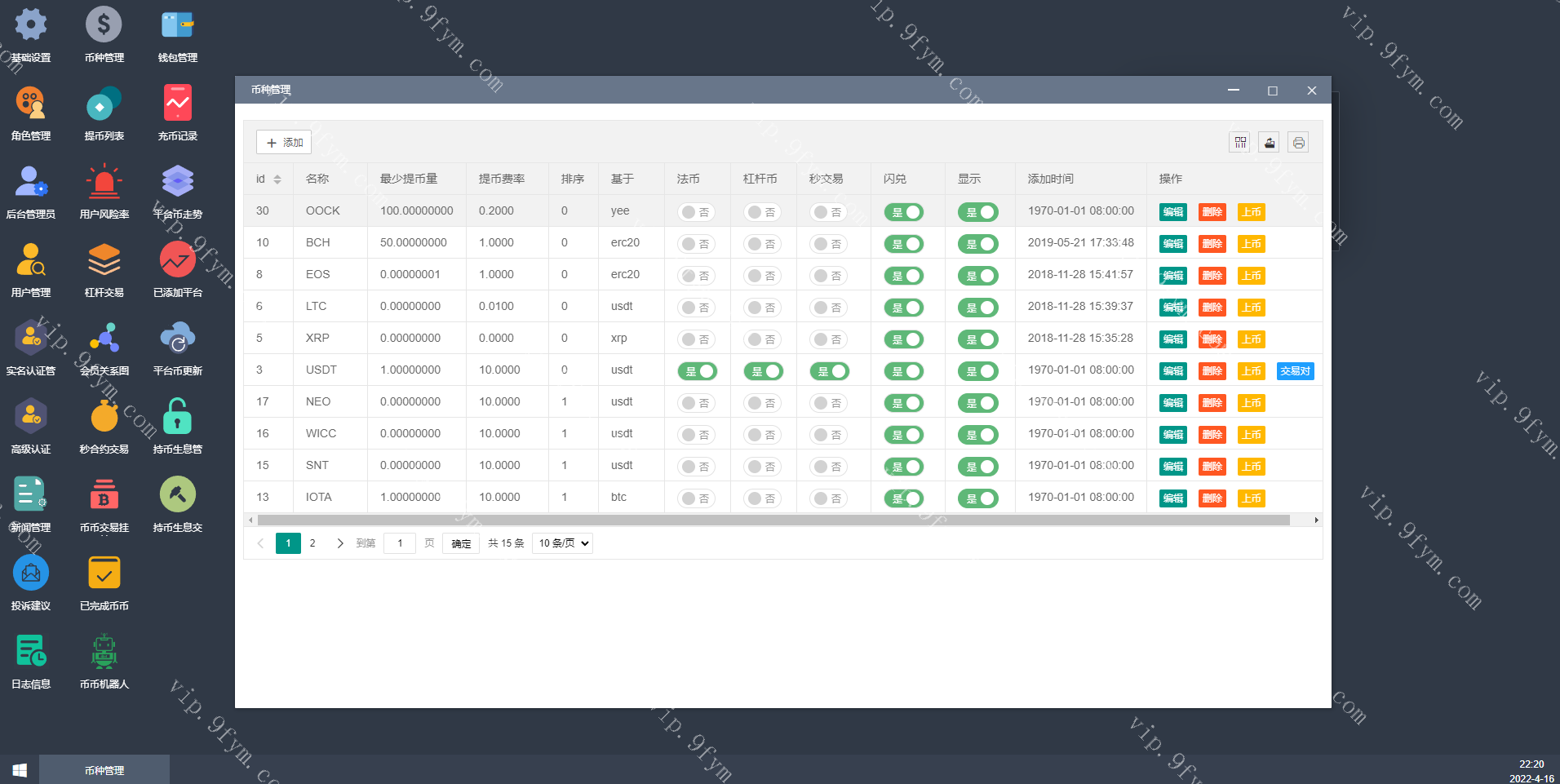Open the 提币列表 withdrawal list icon
This screenshot has width=1560, height=784.
[x=104, y=105]
